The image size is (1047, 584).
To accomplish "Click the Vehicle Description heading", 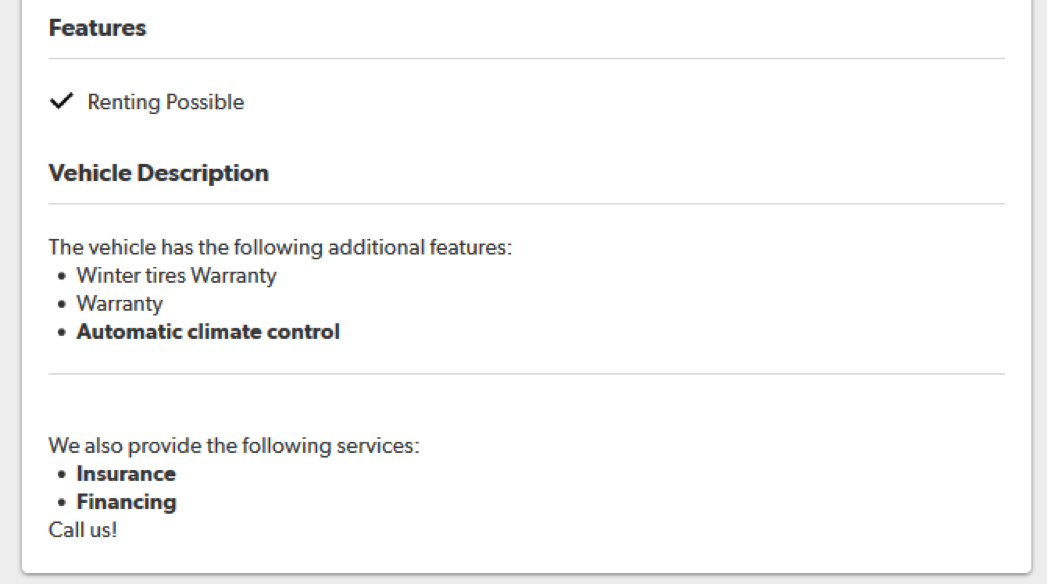I will (158, 173).
